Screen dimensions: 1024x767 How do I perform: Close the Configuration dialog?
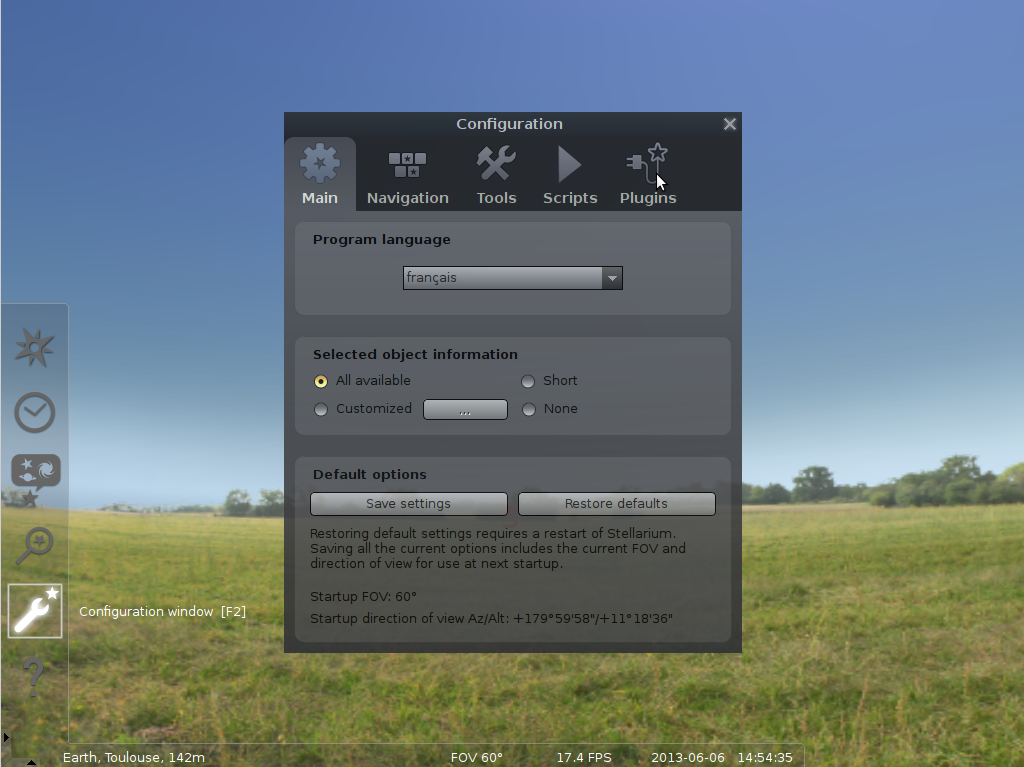729,124
